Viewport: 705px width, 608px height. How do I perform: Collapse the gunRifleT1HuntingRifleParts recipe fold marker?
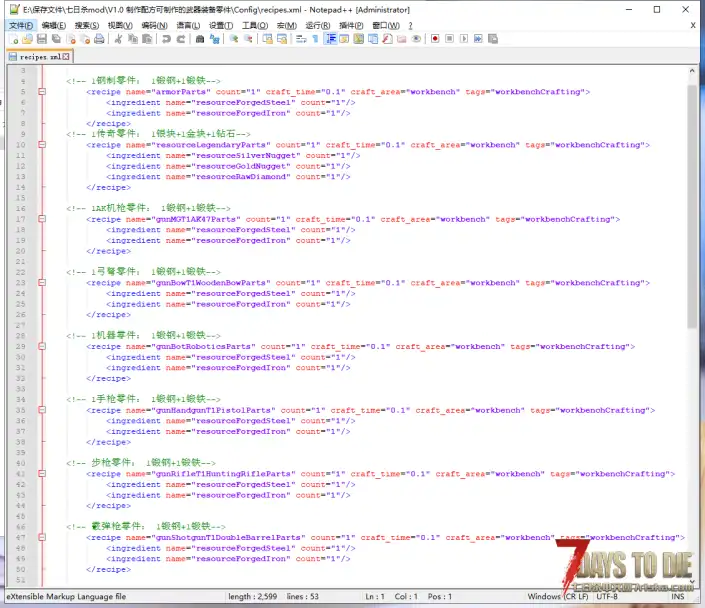point(42,474)
